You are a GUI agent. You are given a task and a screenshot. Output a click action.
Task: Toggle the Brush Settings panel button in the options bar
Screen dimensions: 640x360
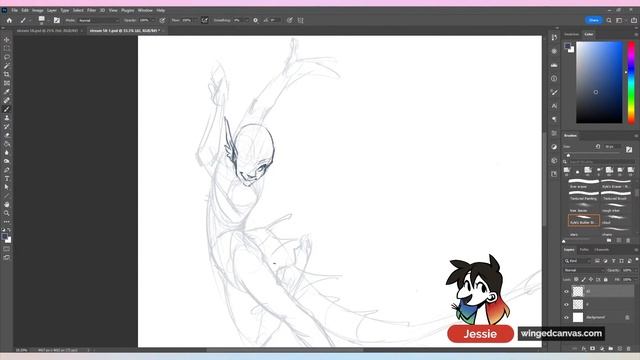click(57, 20)
